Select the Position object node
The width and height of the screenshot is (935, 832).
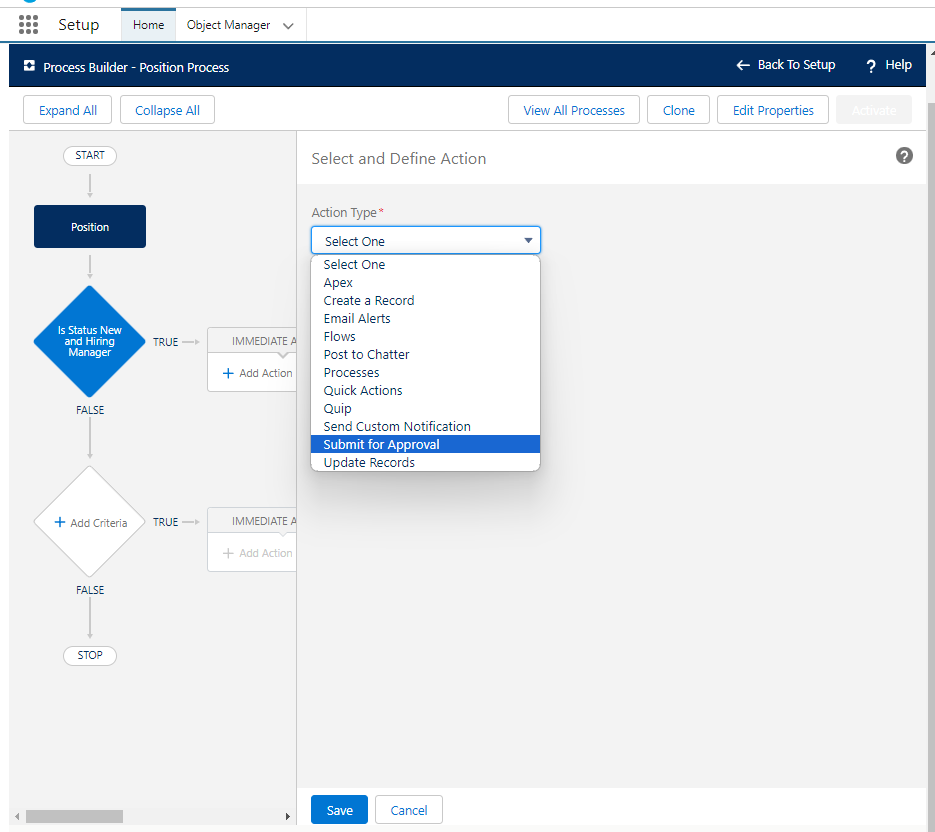pyautogui.click(x=90, y=227)
